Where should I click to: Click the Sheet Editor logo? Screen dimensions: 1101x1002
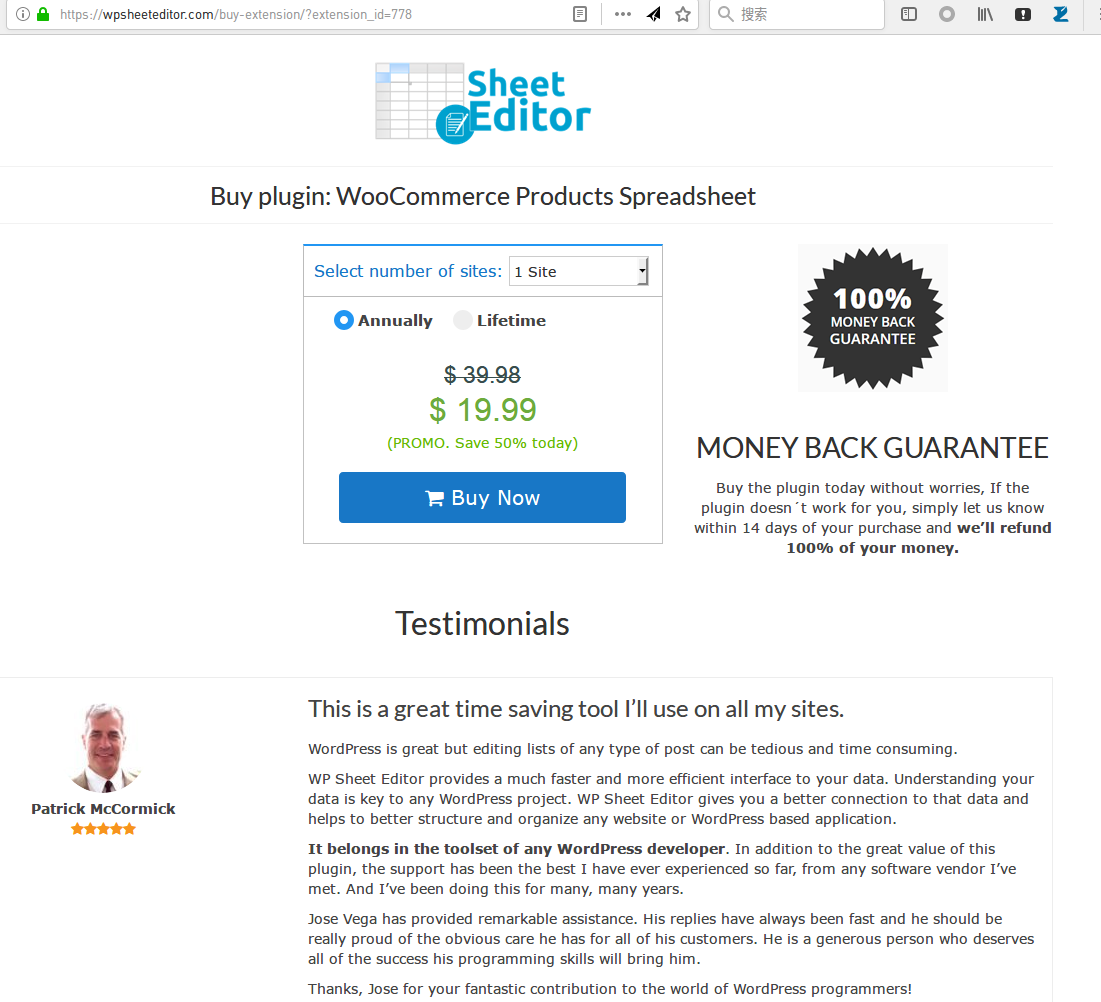(x=483, y=103)
